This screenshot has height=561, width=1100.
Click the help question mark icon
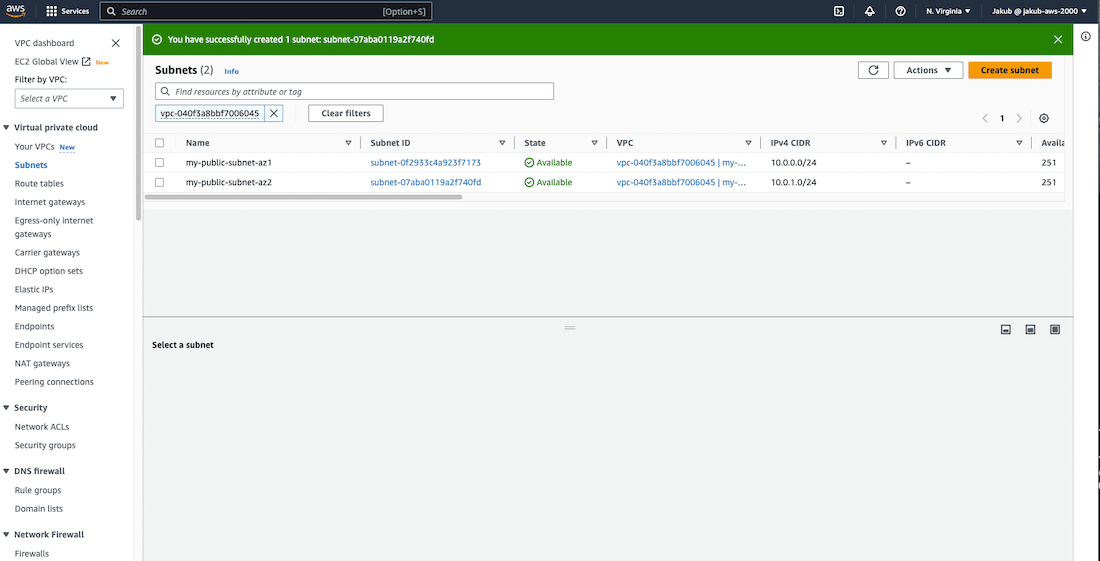(900, 11)
